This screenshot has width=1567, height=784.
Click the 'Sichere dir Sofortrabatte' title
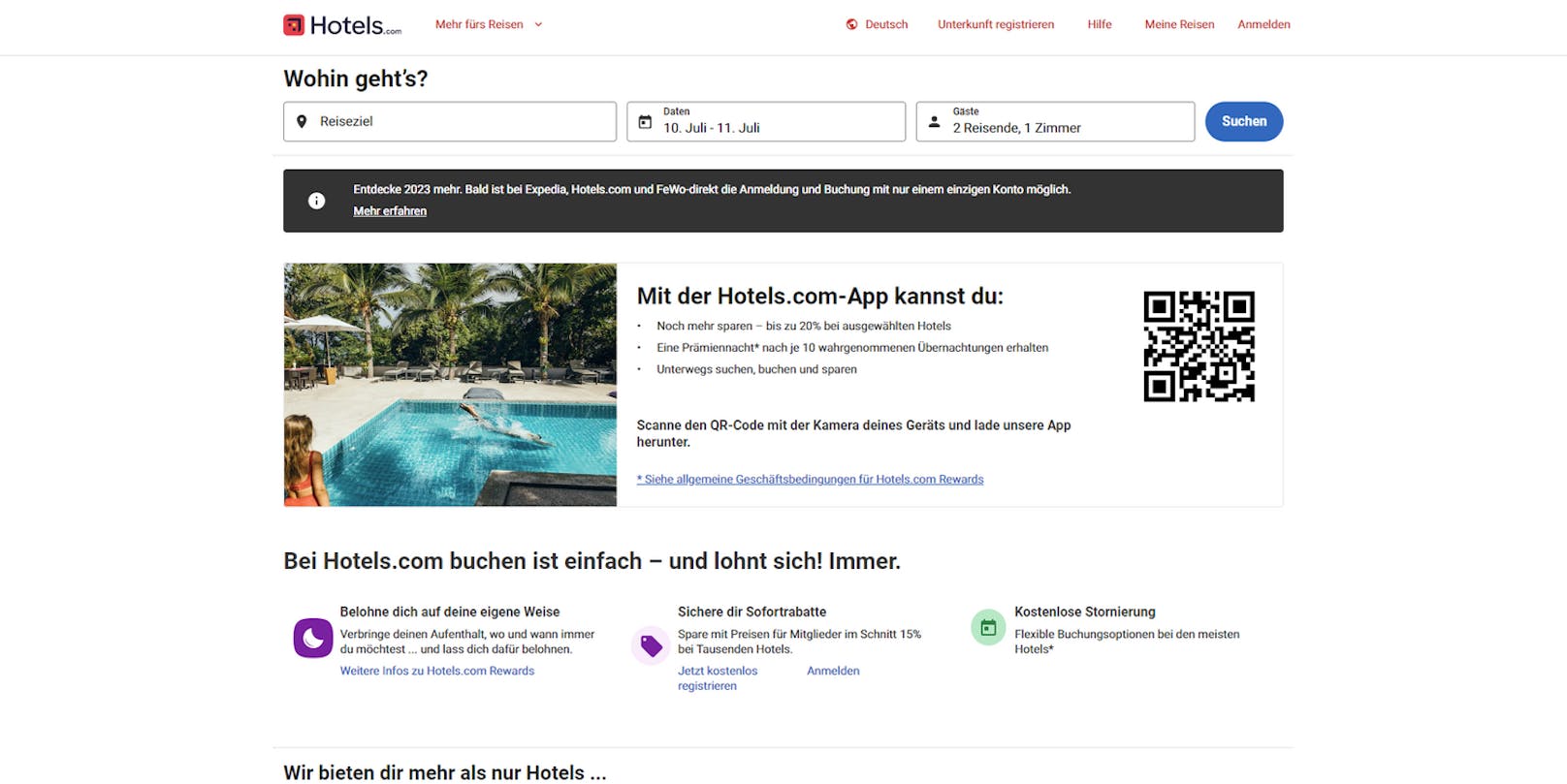coord(752,612)
